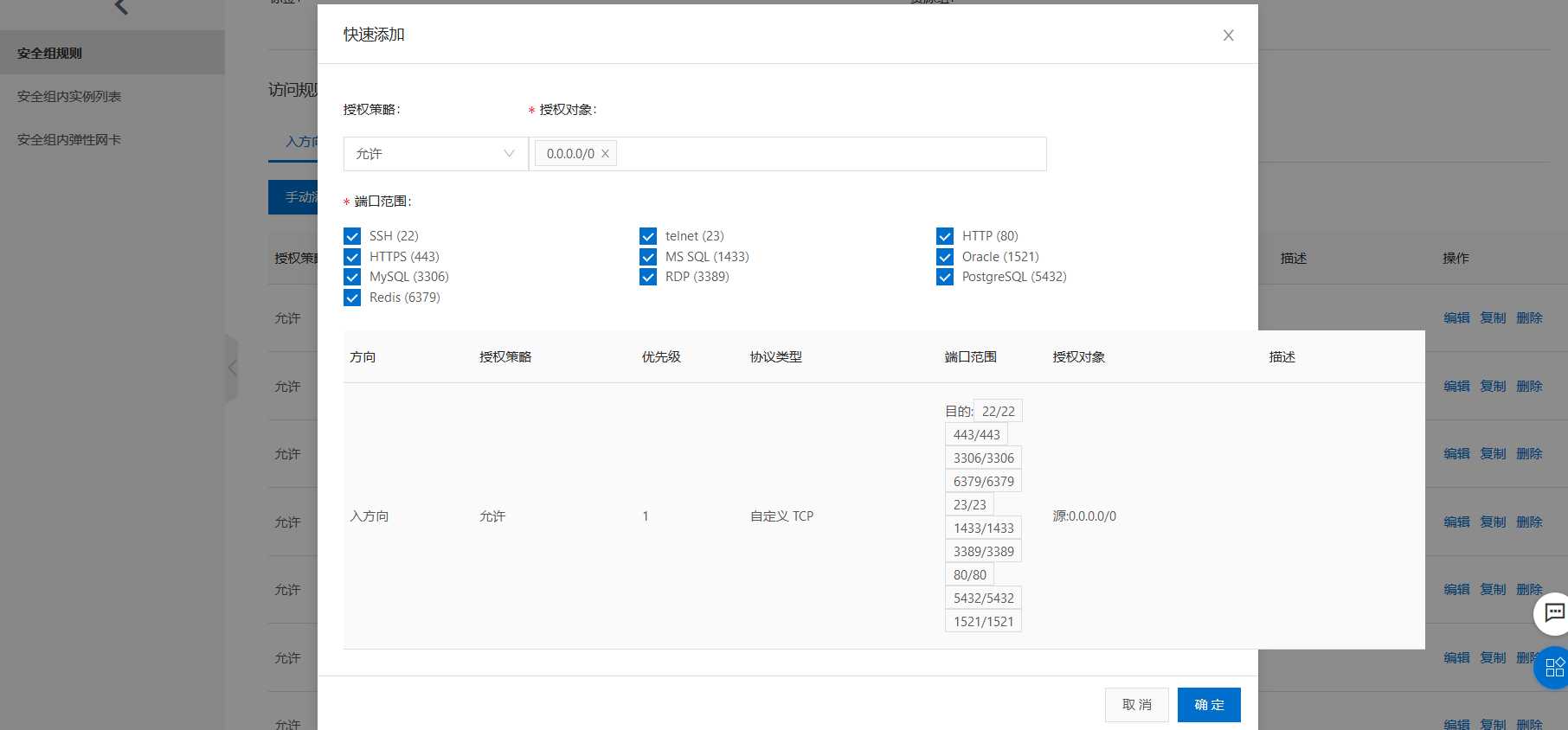The width and height of the screenshot is (1568, 730).
Task: Remove the 0.0.0.0/0 tag
Action: [x=605, y=154]
